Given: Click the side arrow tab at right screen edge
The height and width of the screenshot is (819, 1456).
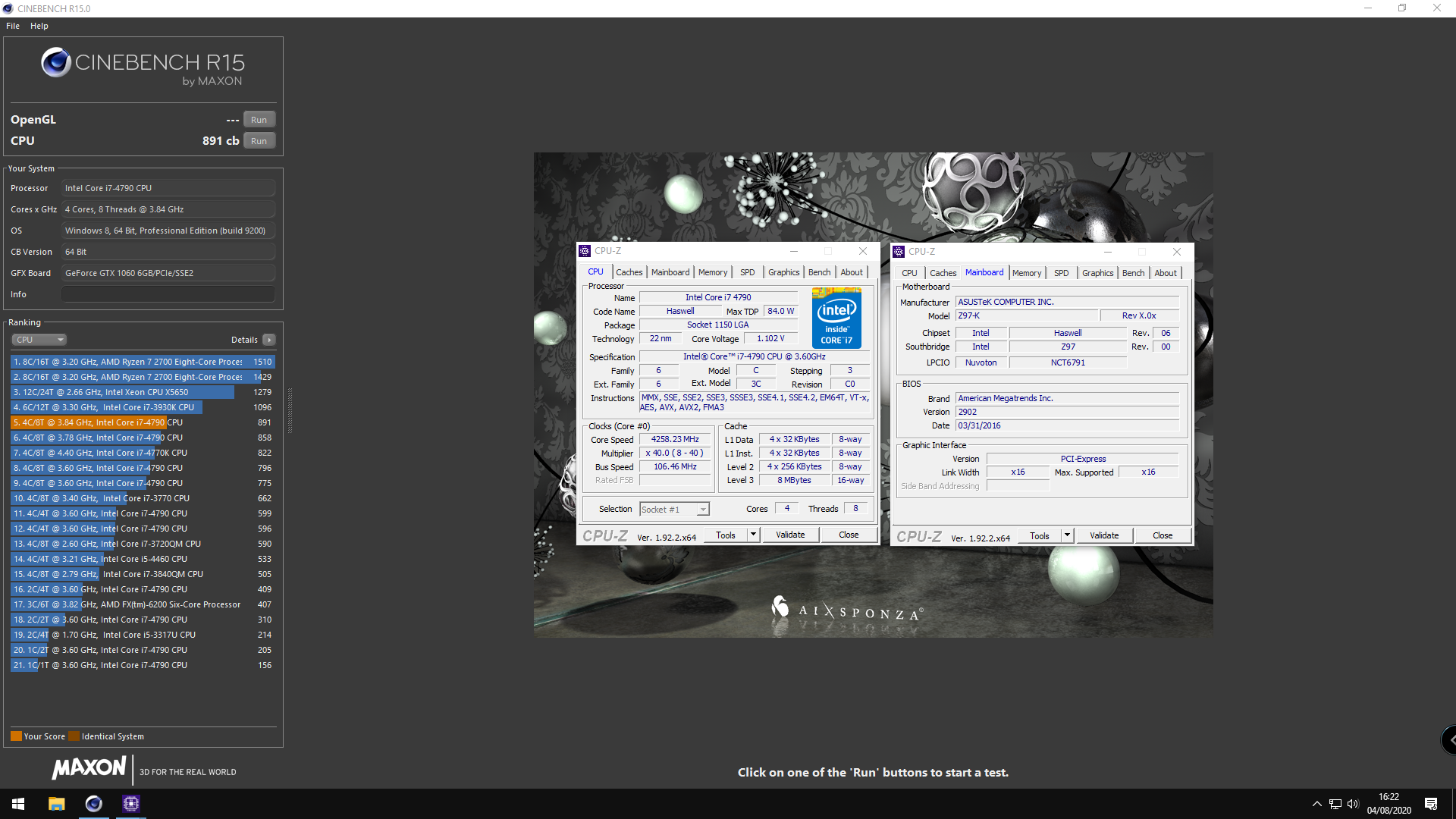Looking at the screenshot, I should coord(1448,739).
